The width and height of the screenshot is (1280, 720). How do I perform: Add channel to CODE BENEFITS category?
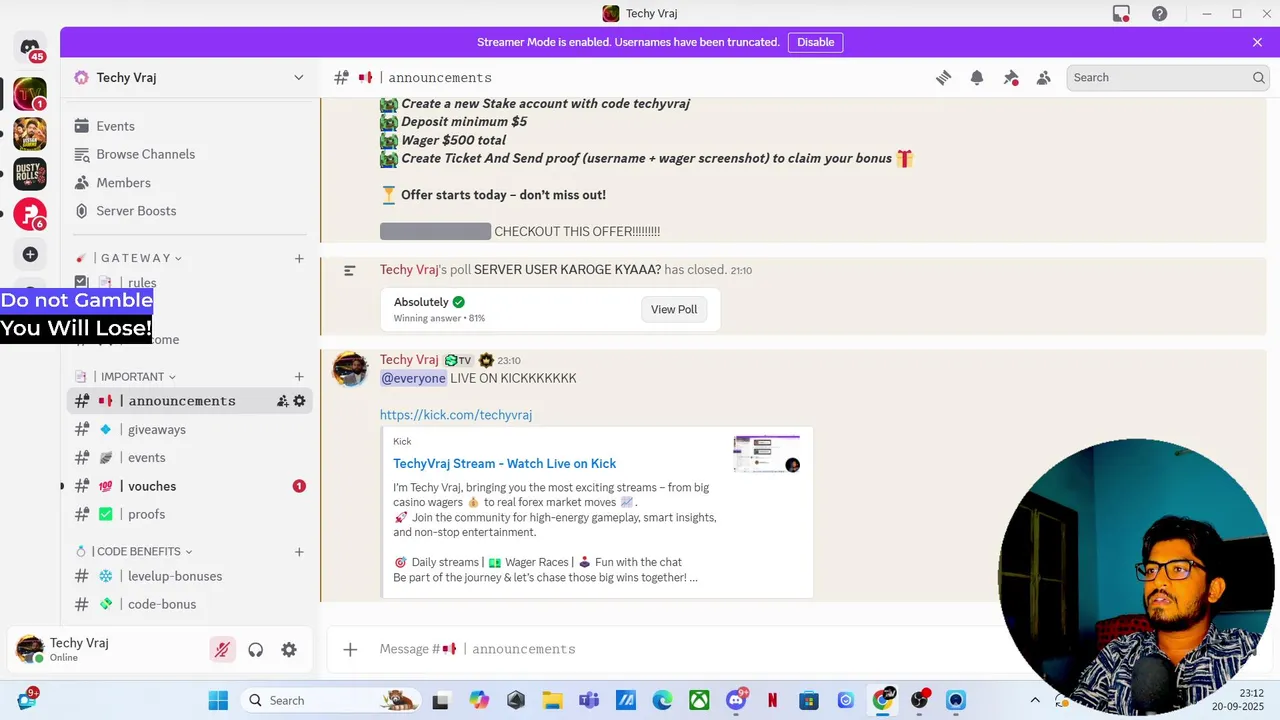pyautogui.click(x=299, y=551)
